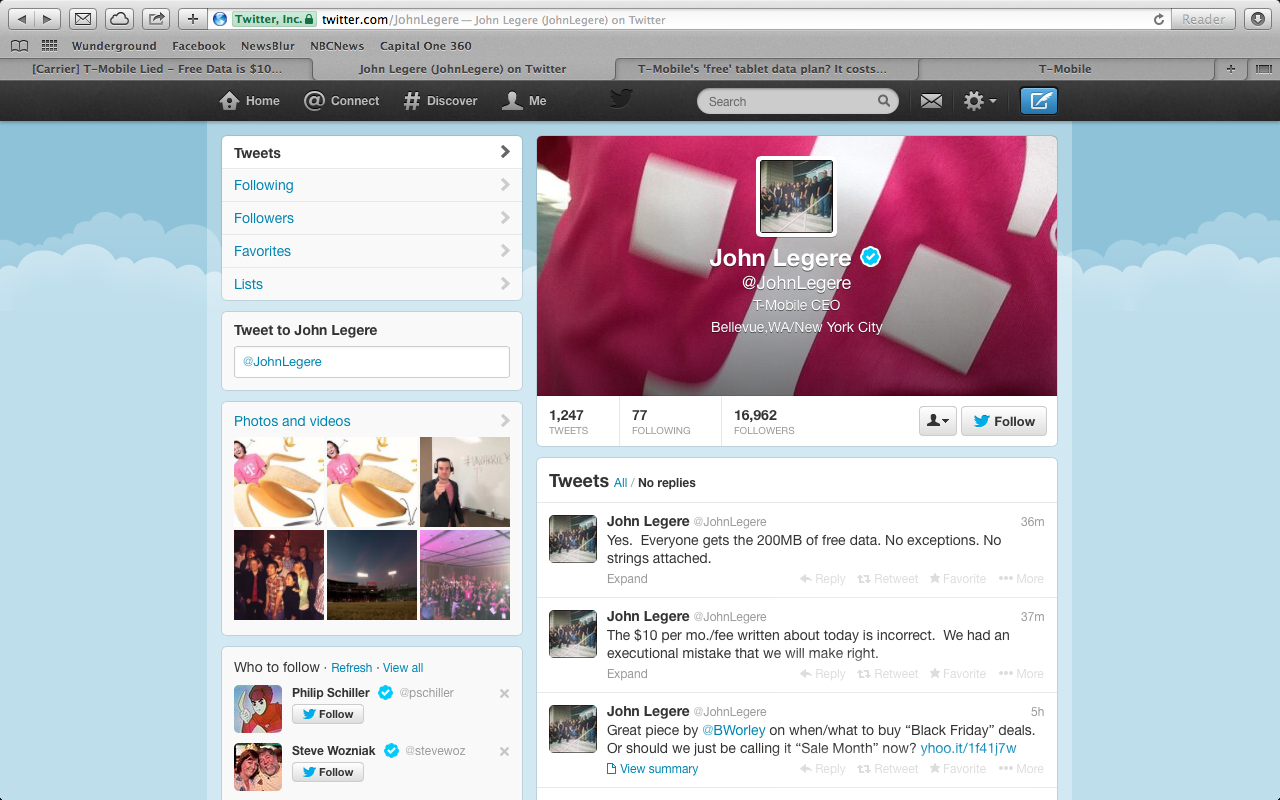Open More options on the 36m tweet
1280x800 pixels.
(1021, 579)
